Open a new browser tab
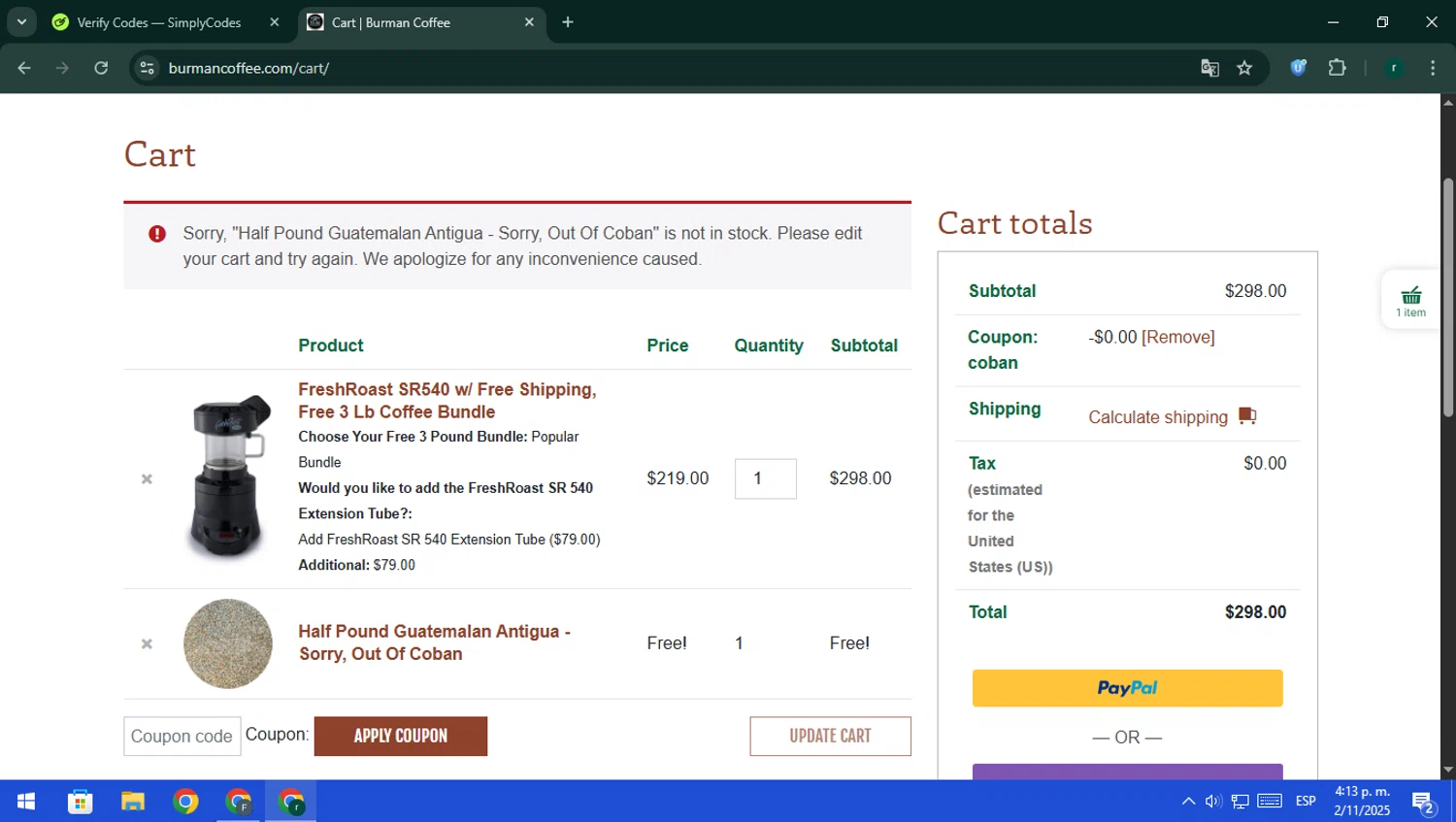1456x822 pixels. point(568,22)
